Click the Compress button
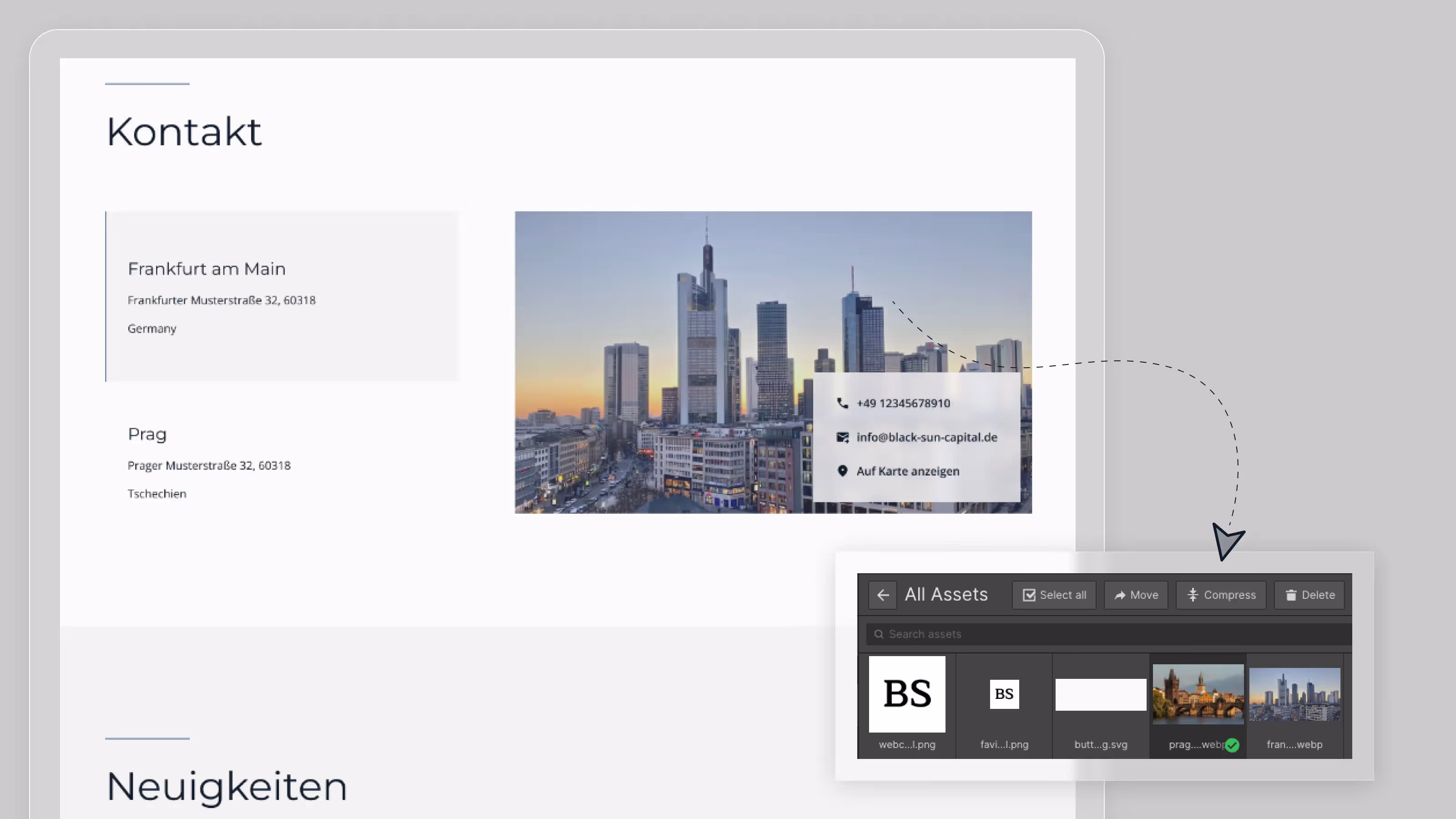 coord(1221,595)
